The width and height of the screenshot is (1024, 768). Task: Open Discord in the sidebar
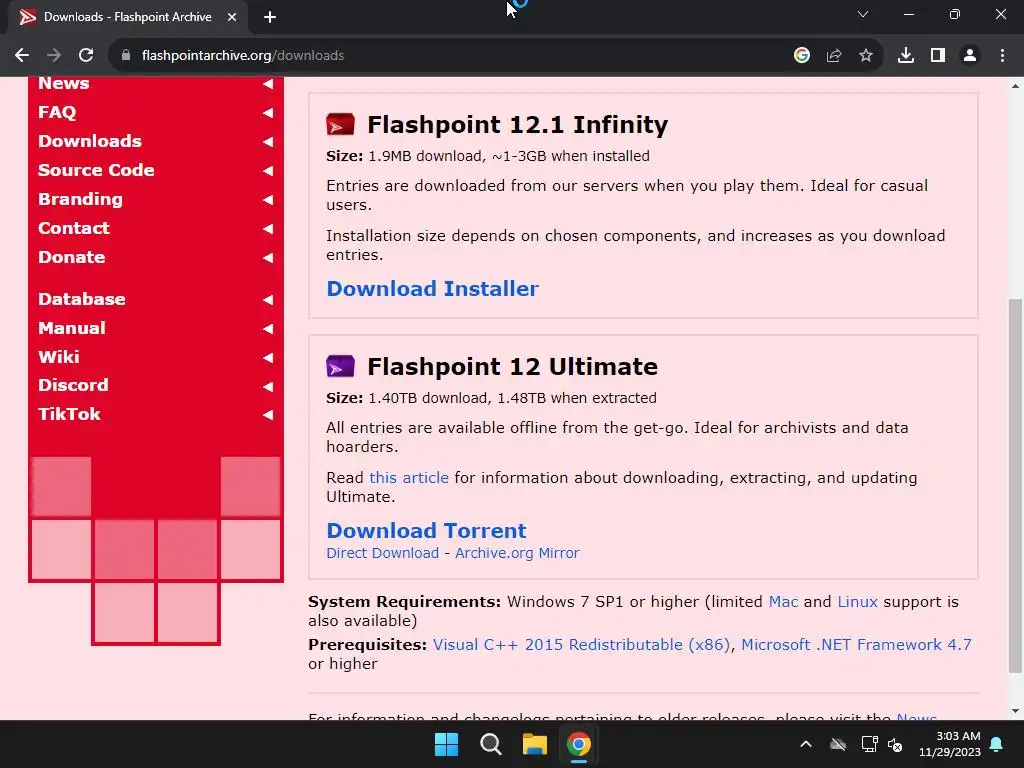(73, 385)
